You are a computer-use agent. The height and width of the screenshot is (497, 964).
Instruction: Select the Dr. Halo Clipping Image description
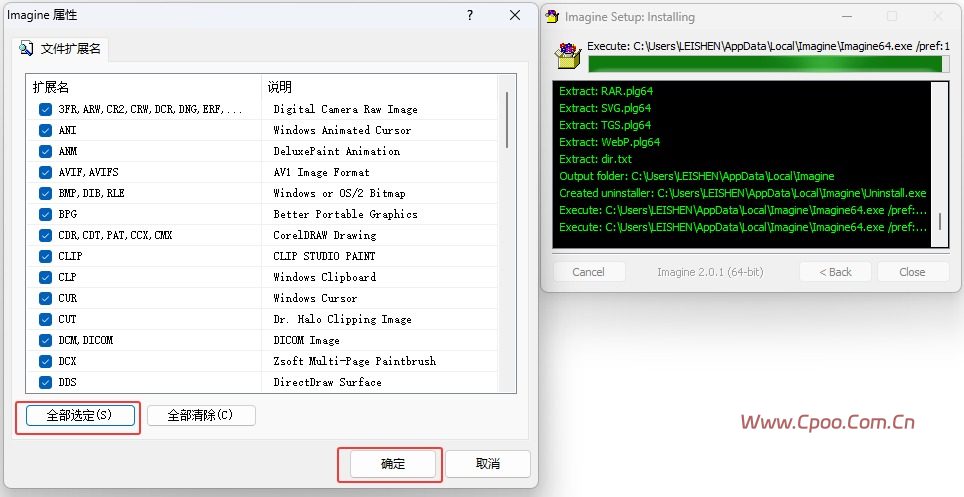click(342, 319)
